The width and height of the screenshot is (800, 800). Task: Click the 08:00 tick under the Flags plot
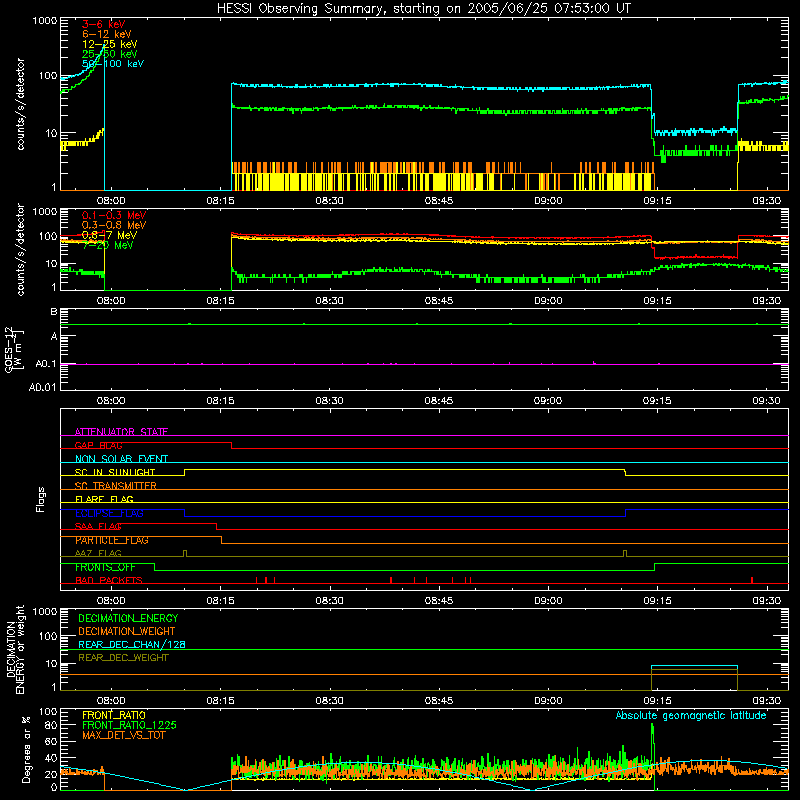[x=111, y=601]
